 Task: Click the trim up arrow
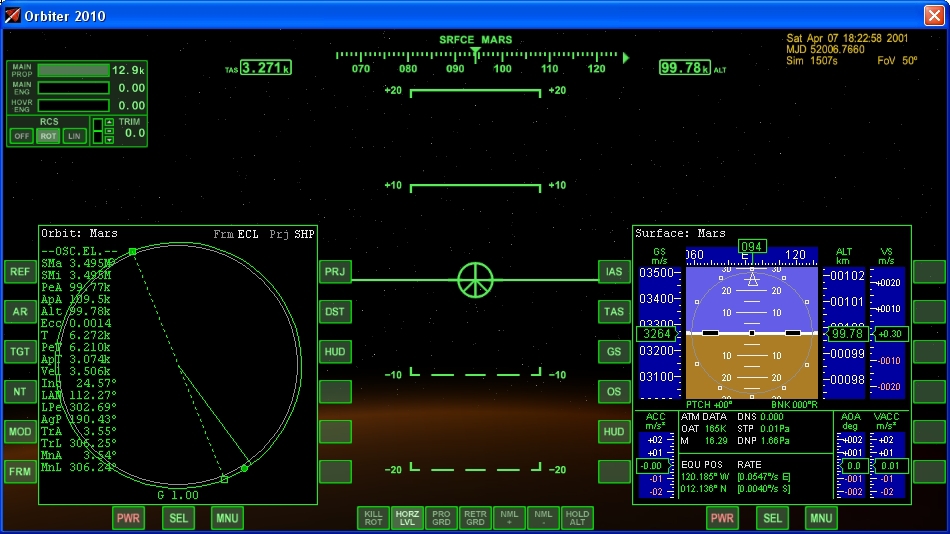(x=110, y=123)
